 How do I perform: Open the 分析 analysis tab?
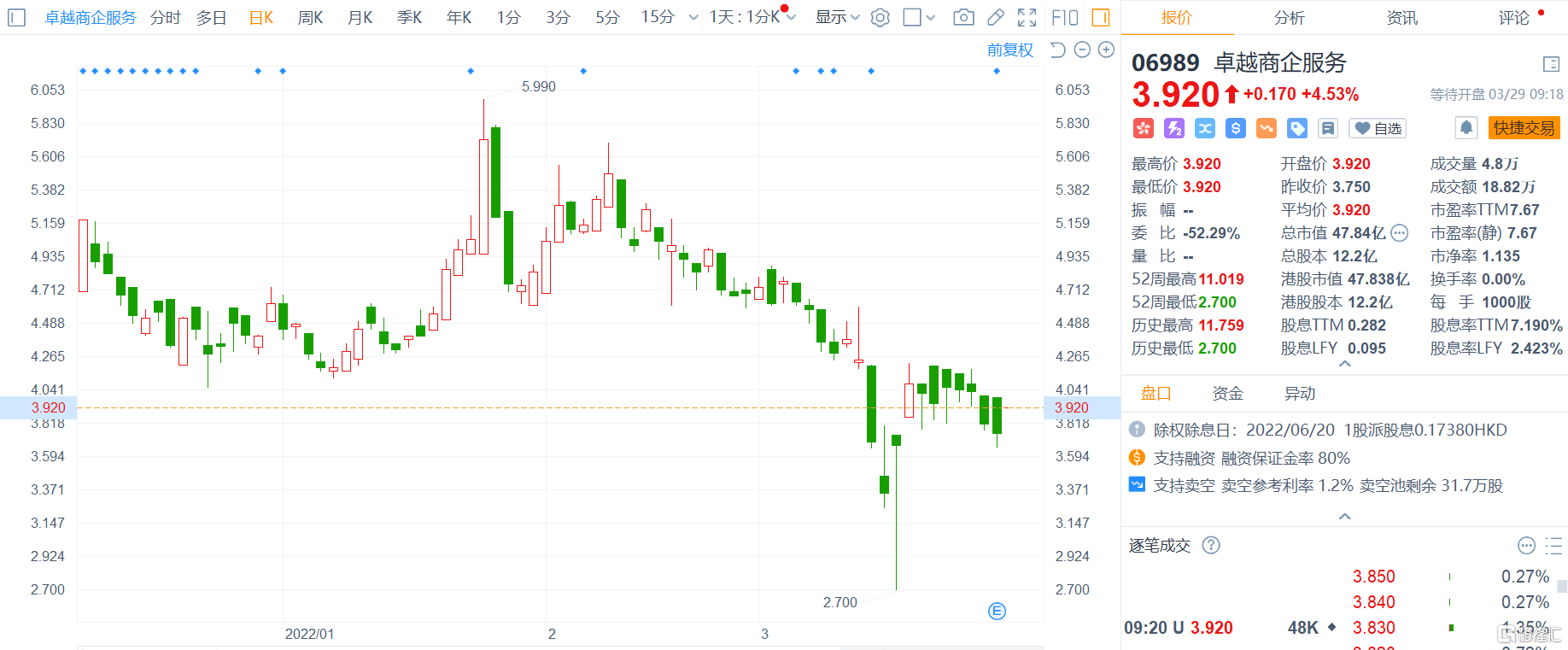click(x=1289, y=18)
